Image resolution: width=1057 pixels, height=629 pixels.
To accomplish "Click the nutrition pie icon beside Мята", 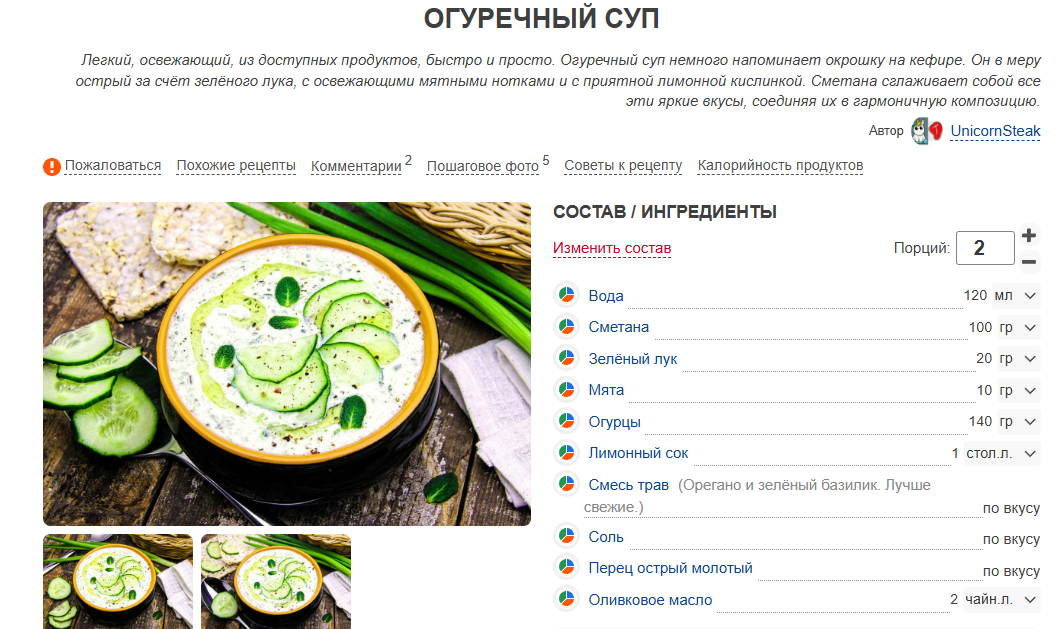I will coord(567,389).
